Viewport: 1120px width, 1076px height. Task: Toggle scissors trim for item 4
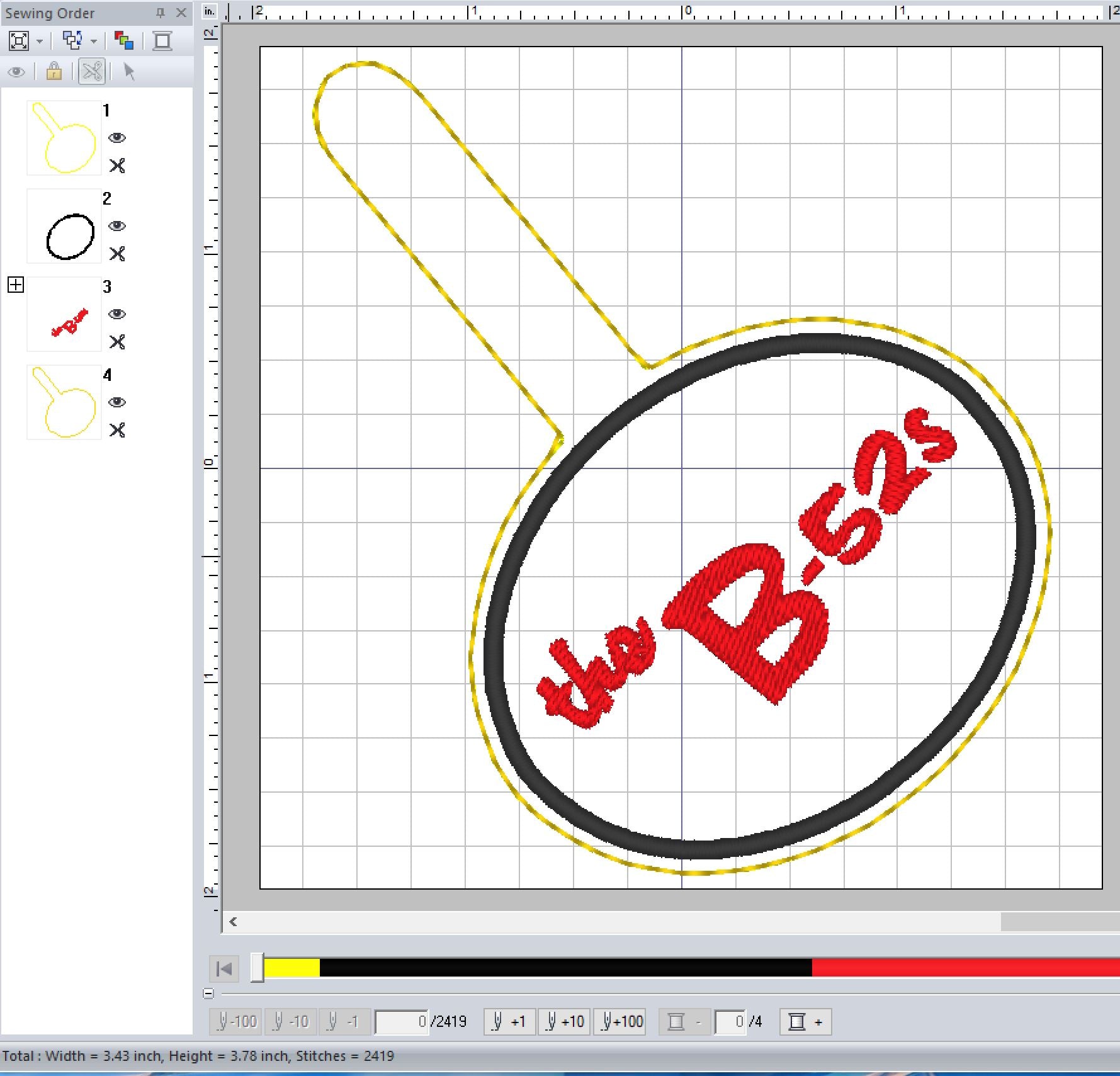[117, 430]
